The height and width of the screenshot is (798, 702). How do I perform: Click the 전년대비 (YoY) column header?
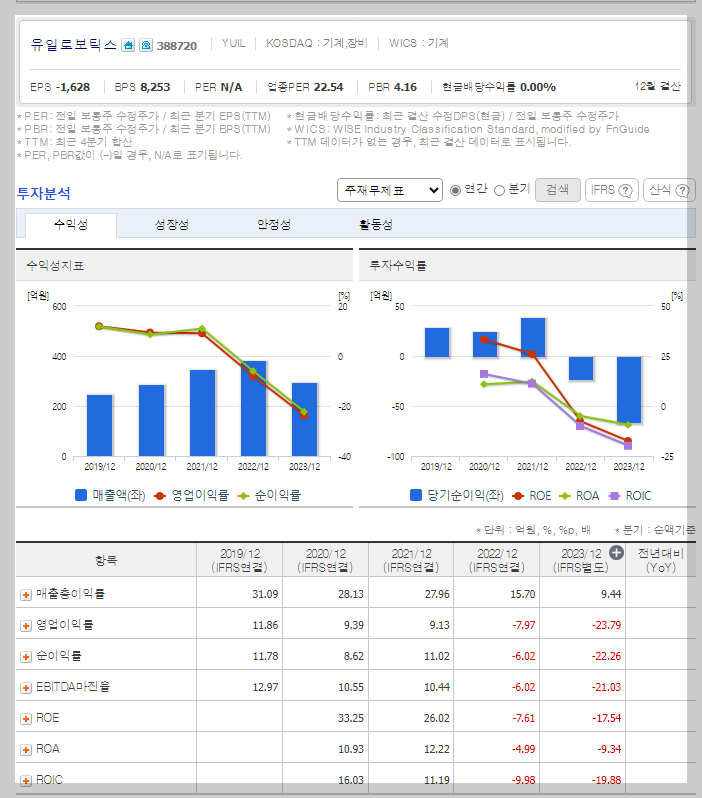(661, 560)
